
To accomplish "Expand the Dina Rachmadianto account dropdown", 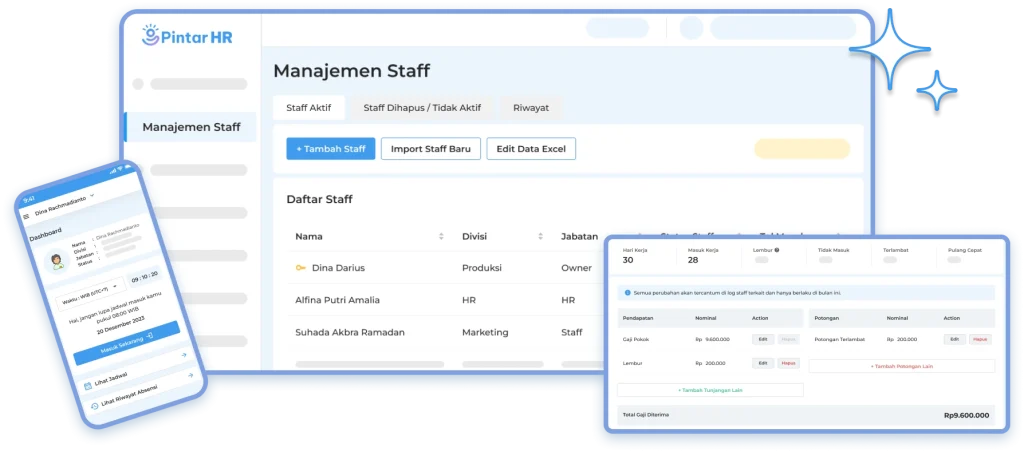I will [x=93, y=197].
